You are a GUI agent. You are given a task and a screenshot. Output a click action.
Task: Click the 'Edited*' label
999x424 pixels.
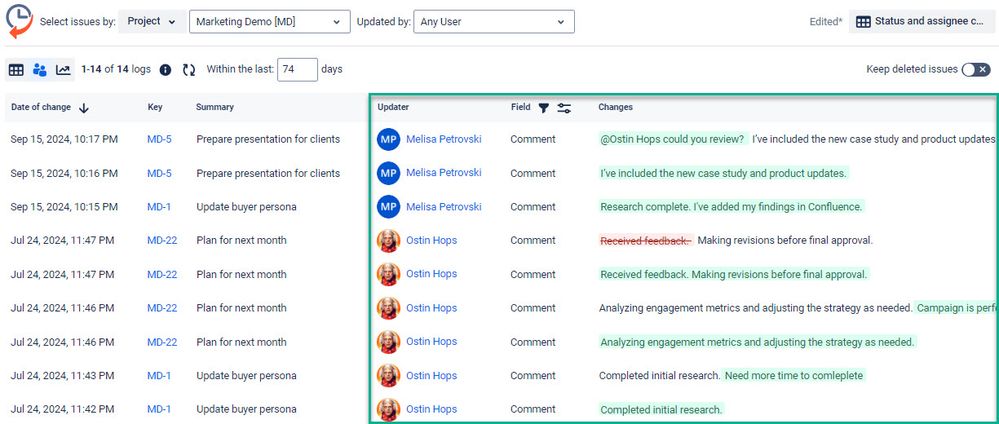point(826,22)
